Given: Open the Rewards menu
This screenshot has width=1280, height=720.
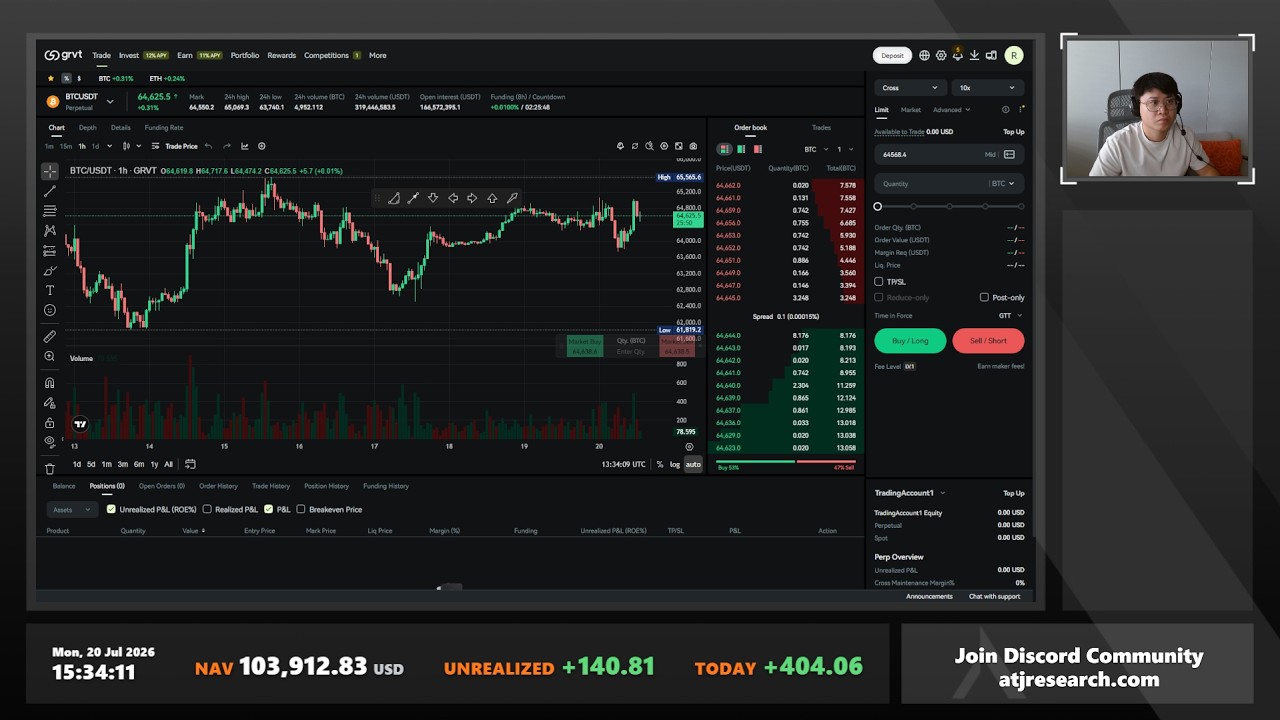Looking at the screenshot, I should point(281,56).
